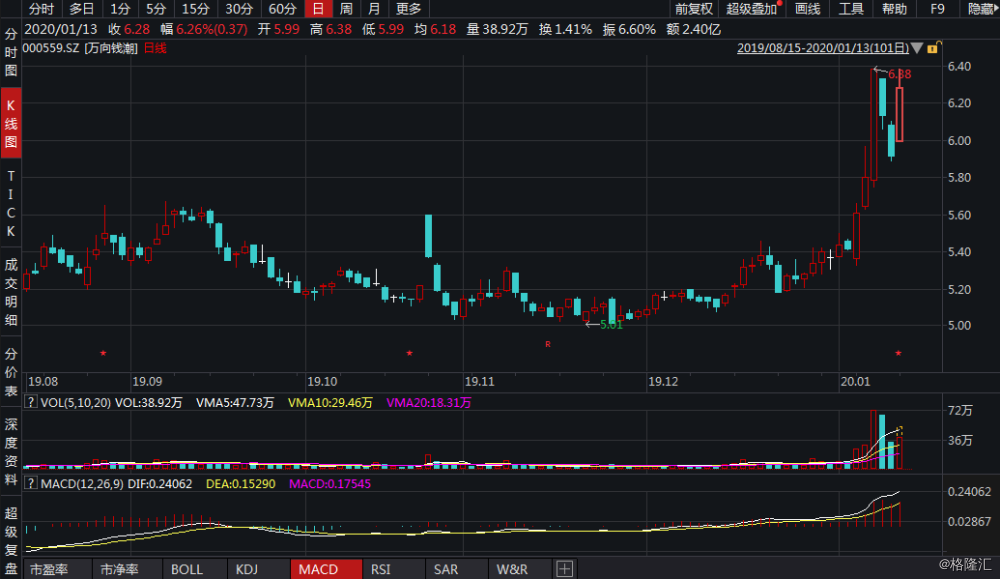Open the 更多 timeframe options
This screenshot has height=579, width=1000.
[x=409, y=9]
